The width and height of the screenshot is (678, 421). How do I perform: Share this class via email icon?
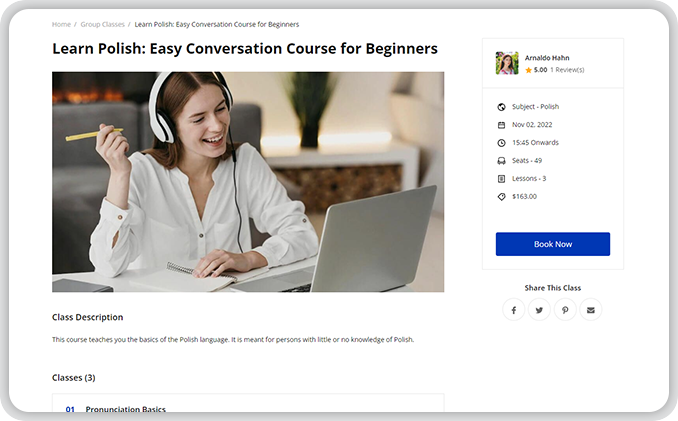pyautogui.click(x=590, y=310)
